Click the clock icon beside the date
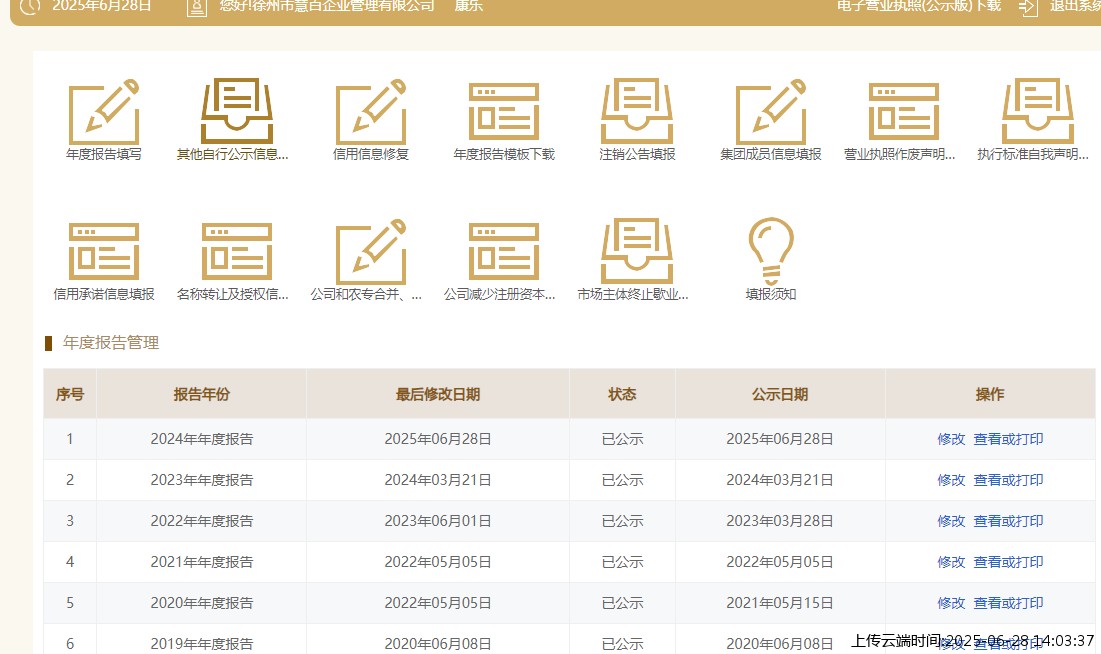 pyautogui.click(x=29, y=6)
